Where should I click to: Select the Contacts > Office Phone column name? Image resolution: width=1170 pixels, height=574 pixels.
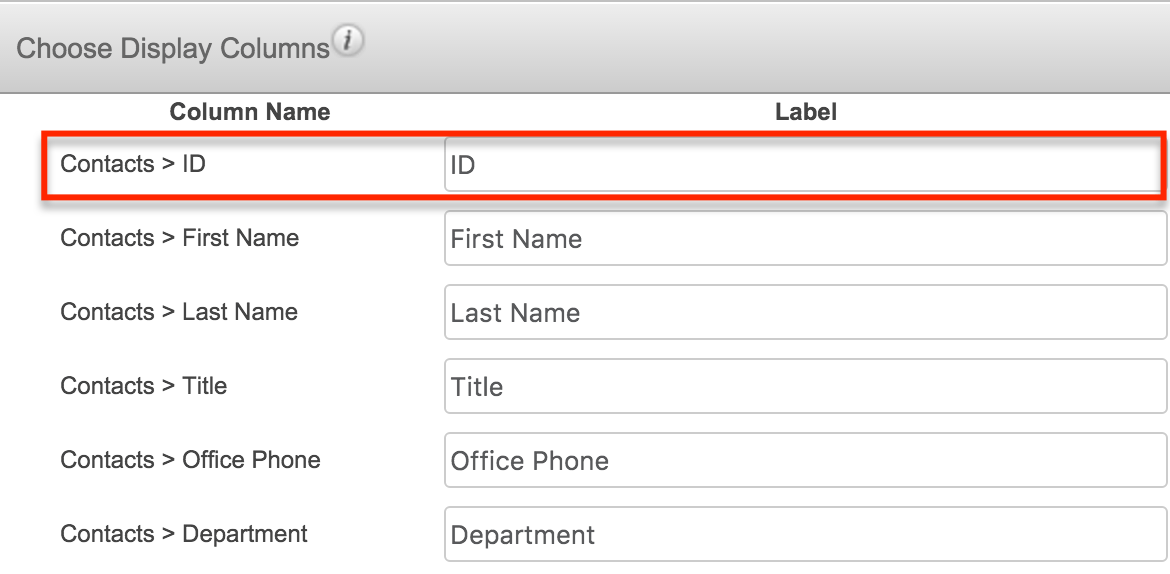tap(190, 460)
